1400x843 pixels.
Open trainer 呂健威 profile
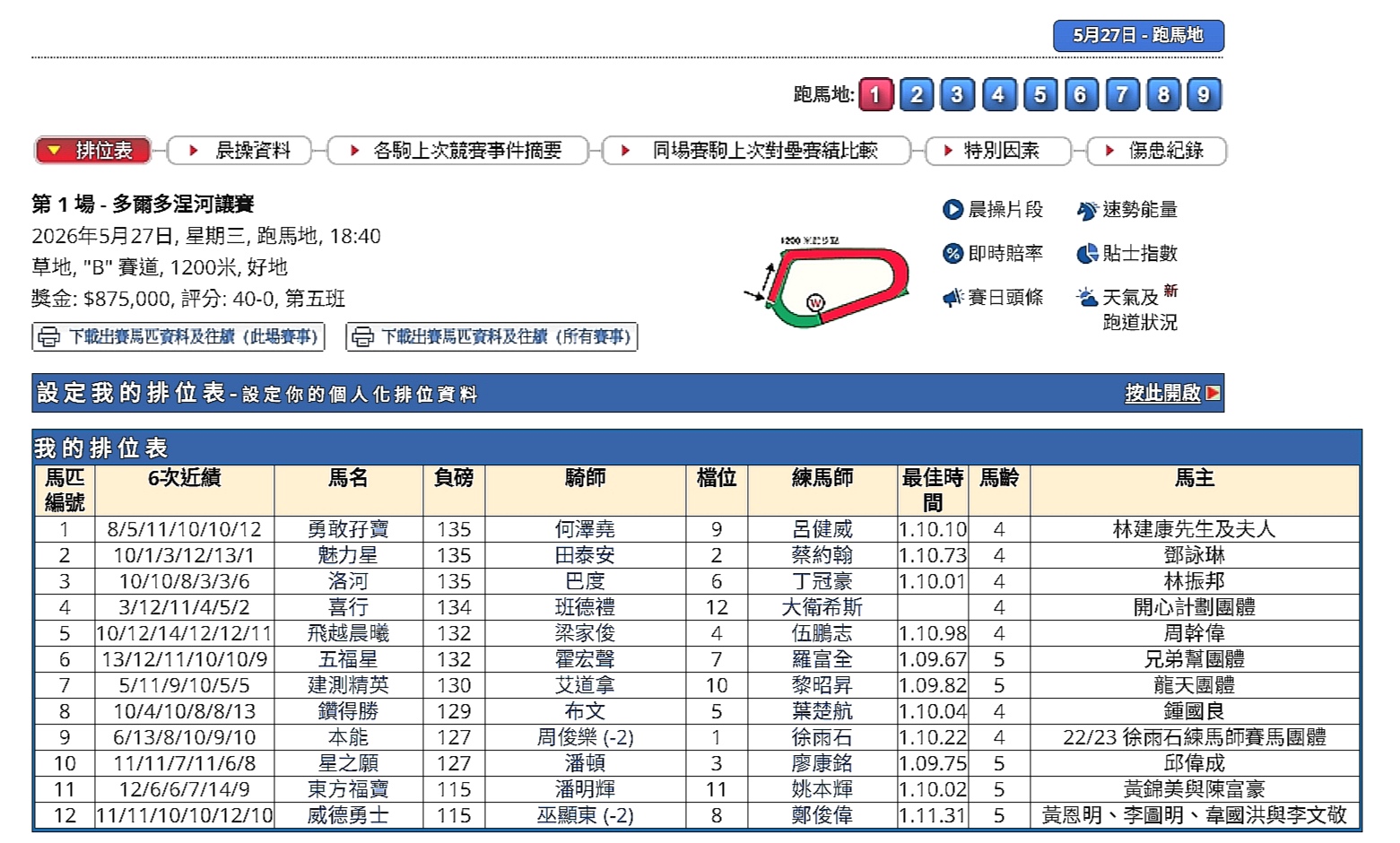point(822,529)
